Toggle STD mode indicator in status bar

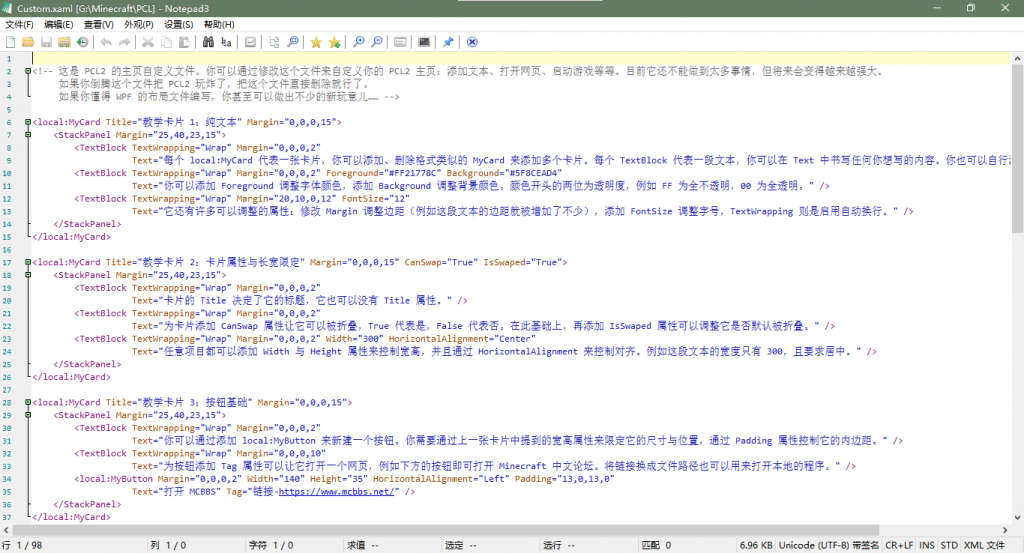949,545
